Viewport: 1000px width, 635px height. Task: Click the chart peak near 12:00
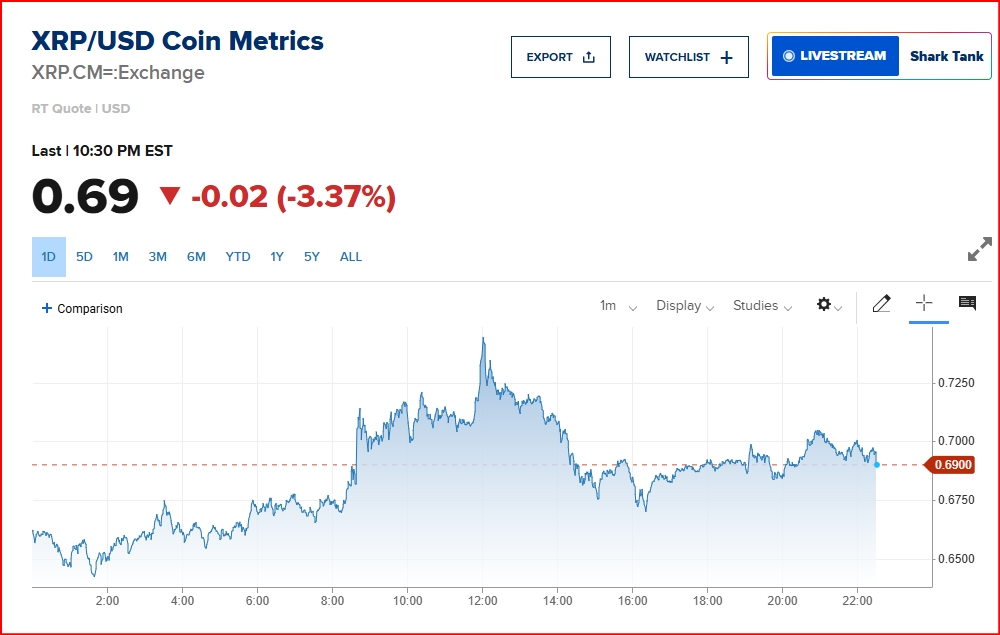(483, 339)
